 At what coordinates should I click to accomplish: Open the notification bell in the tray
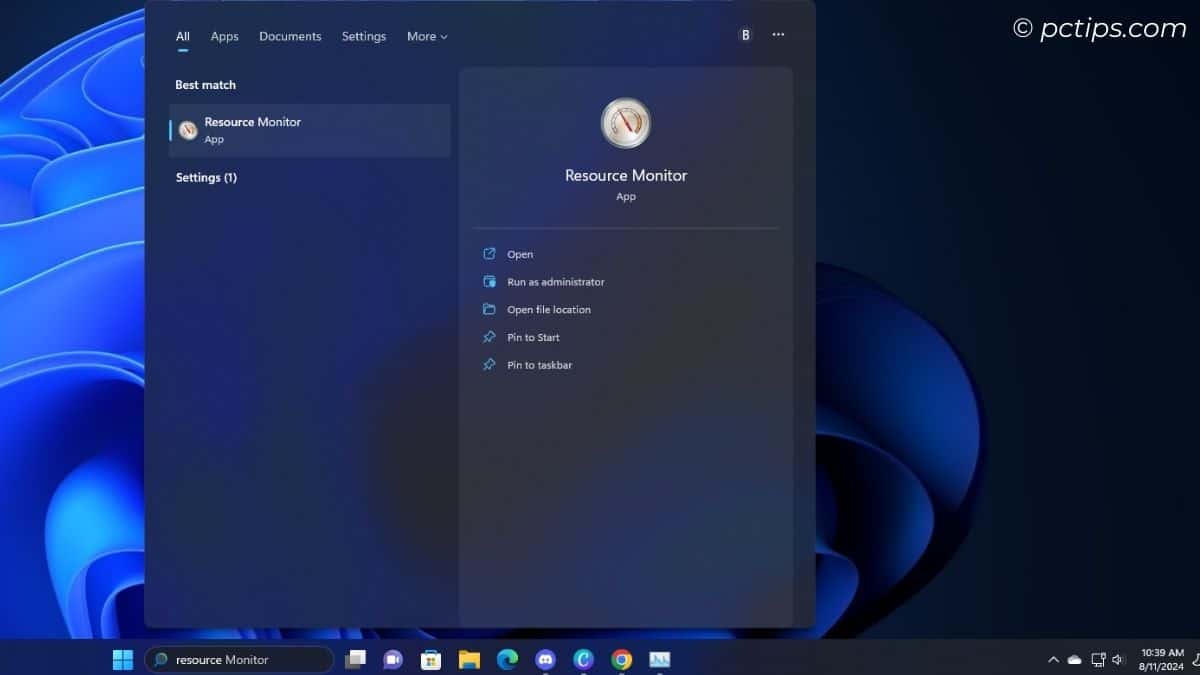[x=1196, y=660]
